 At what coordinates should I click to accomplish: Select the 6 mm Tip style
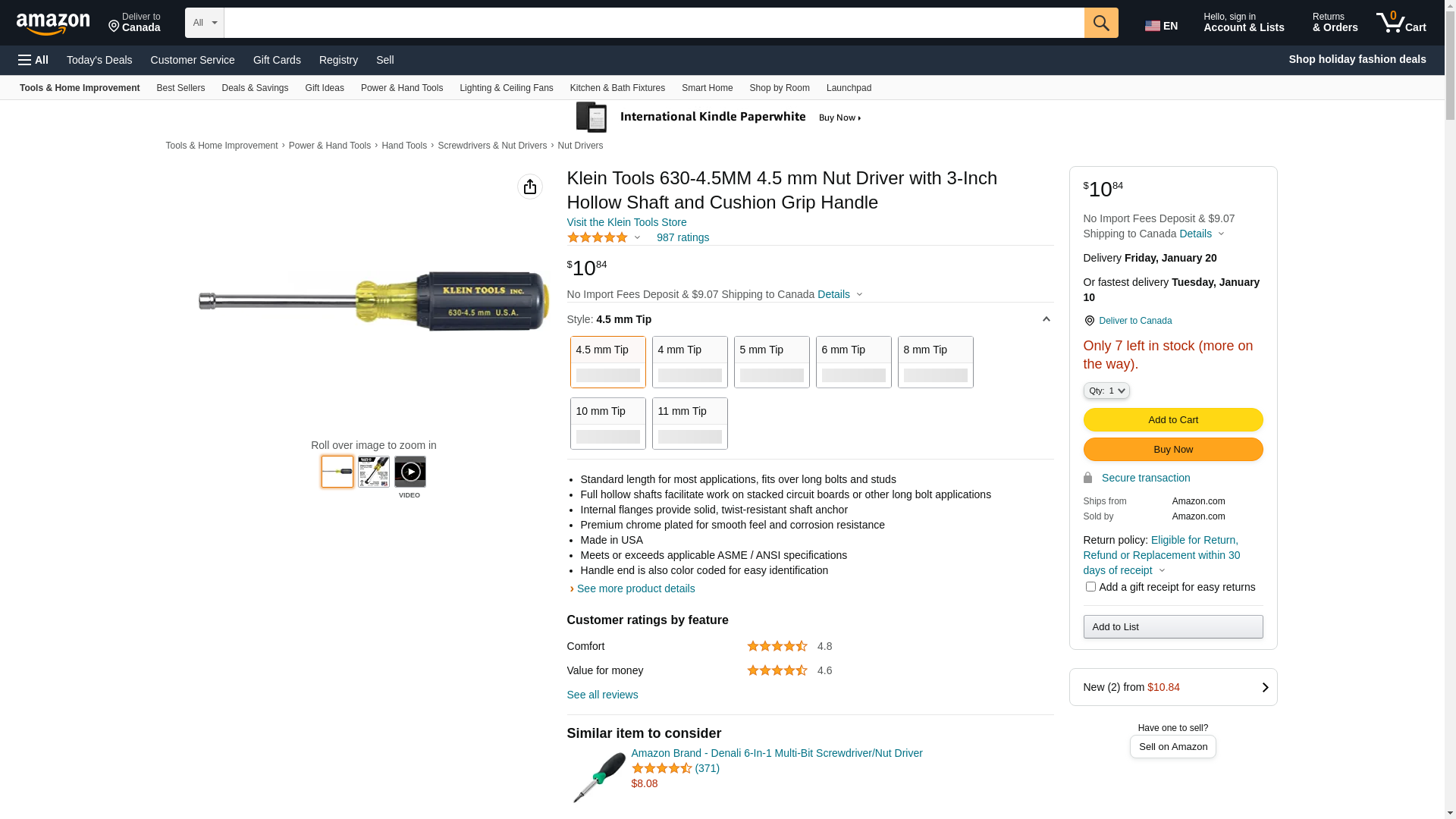[x=853, y=362]
